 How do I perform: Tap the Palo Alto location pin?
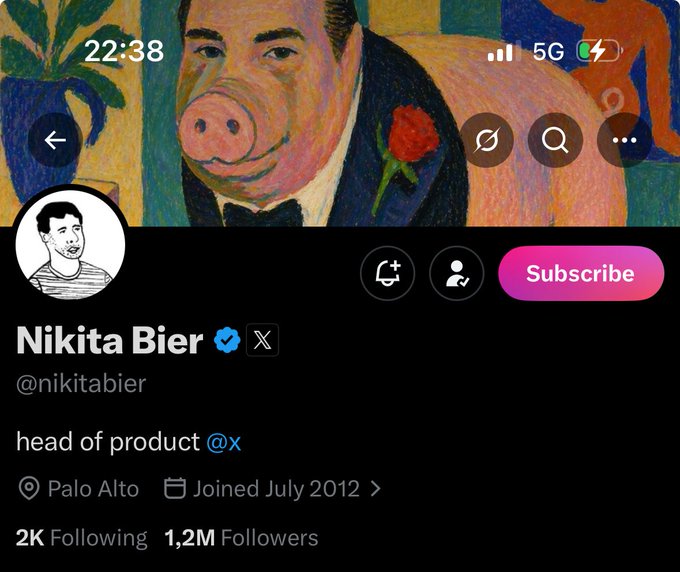(29, 489)
